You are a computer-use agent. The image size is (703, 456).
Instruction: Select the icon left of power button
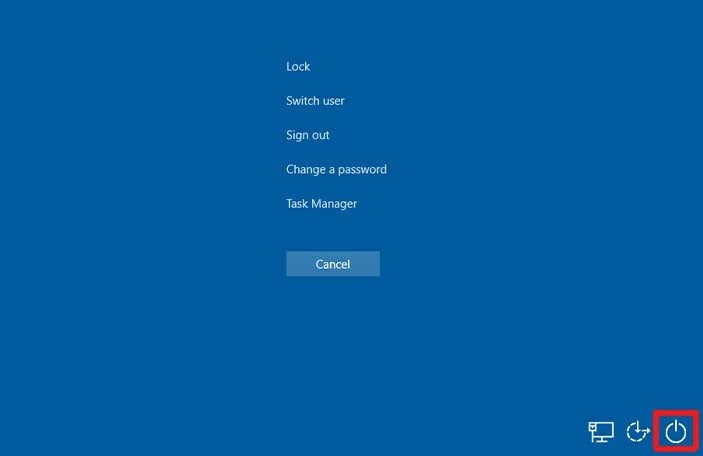click(x=638, y=432)
